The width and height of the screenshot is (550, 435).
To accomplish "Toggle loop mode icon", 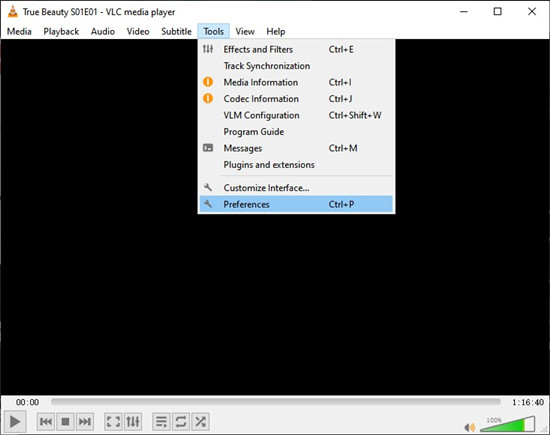I will click(x=181, y=421).
